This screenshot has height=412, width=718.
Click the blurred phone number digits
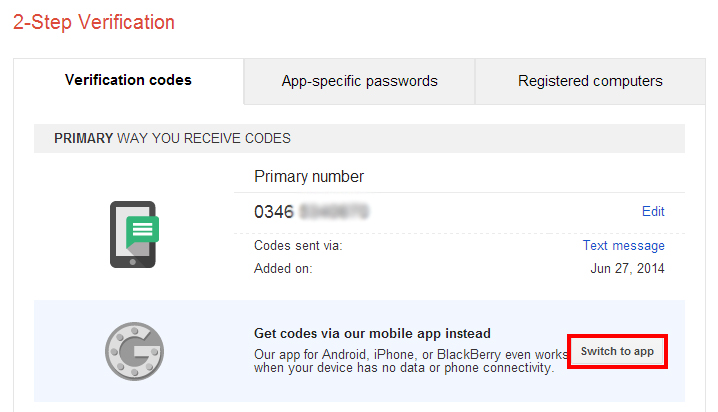[334, 211]
